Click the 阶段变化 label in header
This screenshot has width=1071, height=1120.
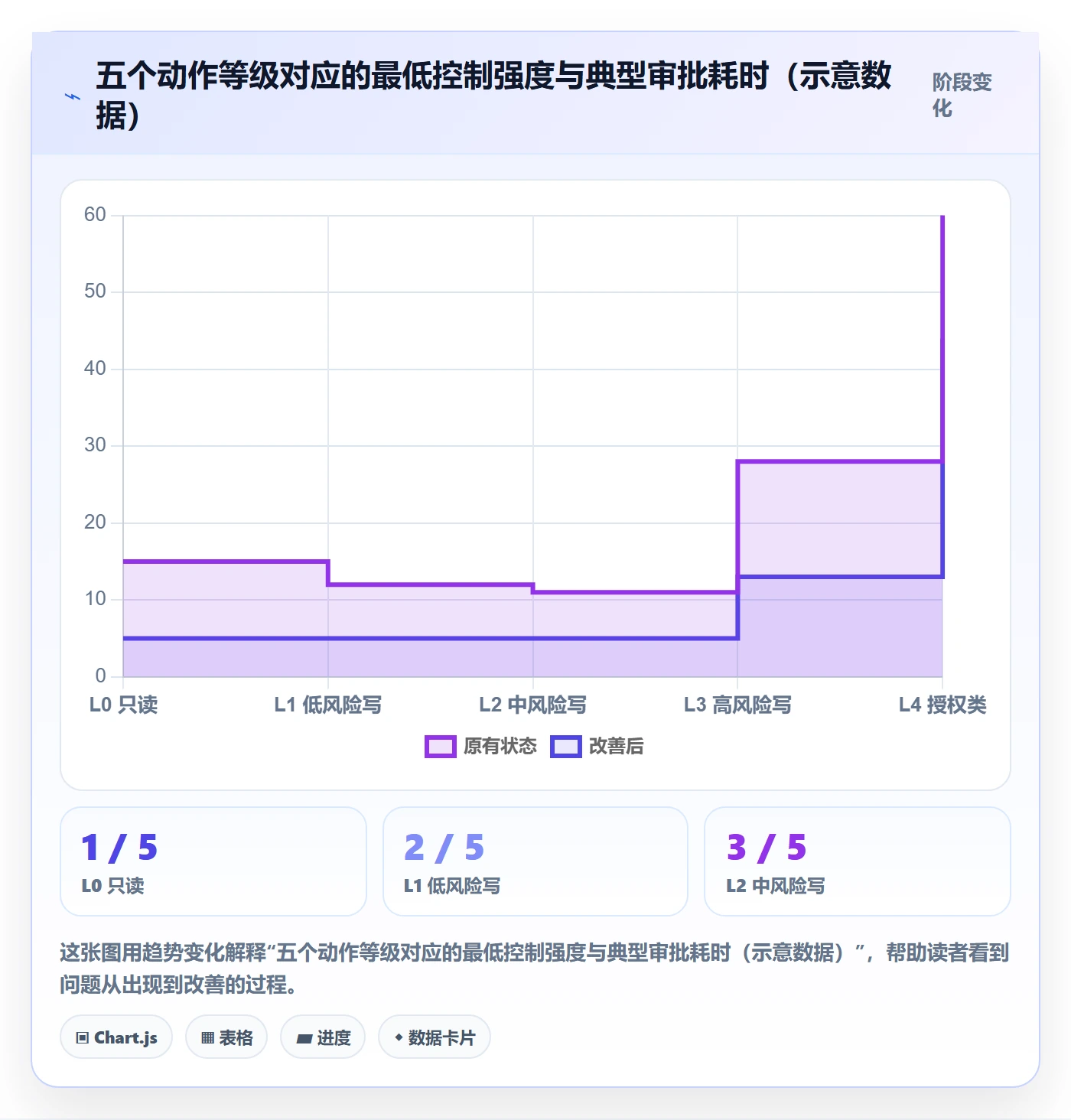[962, 95]
